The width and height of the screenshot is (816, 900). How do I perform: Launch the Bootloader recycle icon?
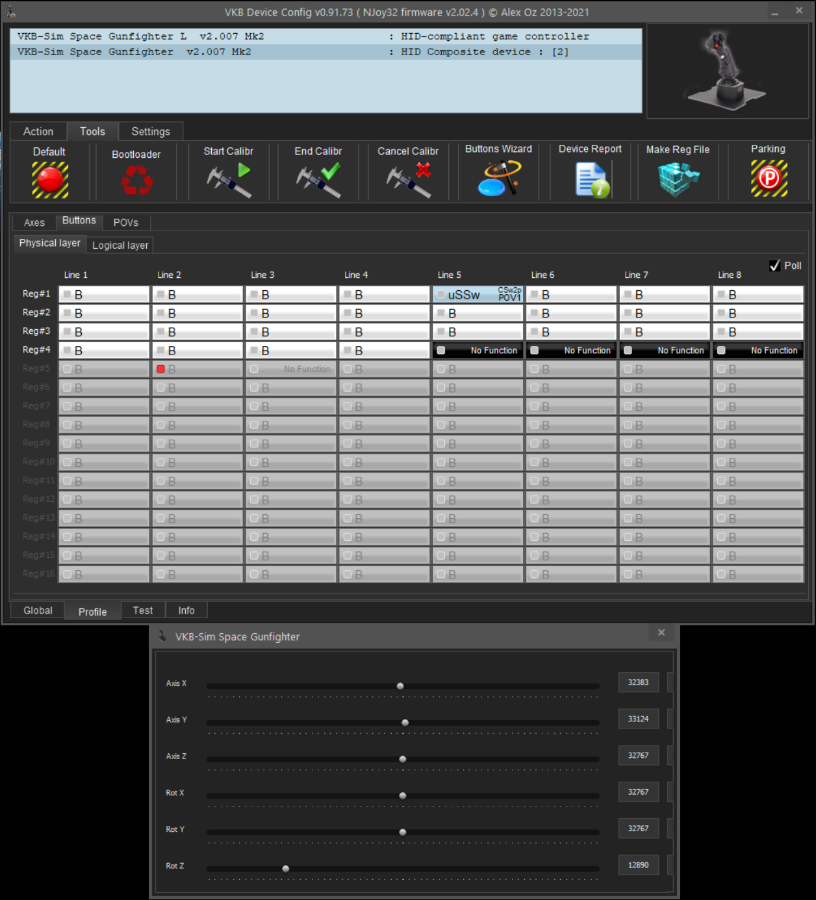pos(137,181)
